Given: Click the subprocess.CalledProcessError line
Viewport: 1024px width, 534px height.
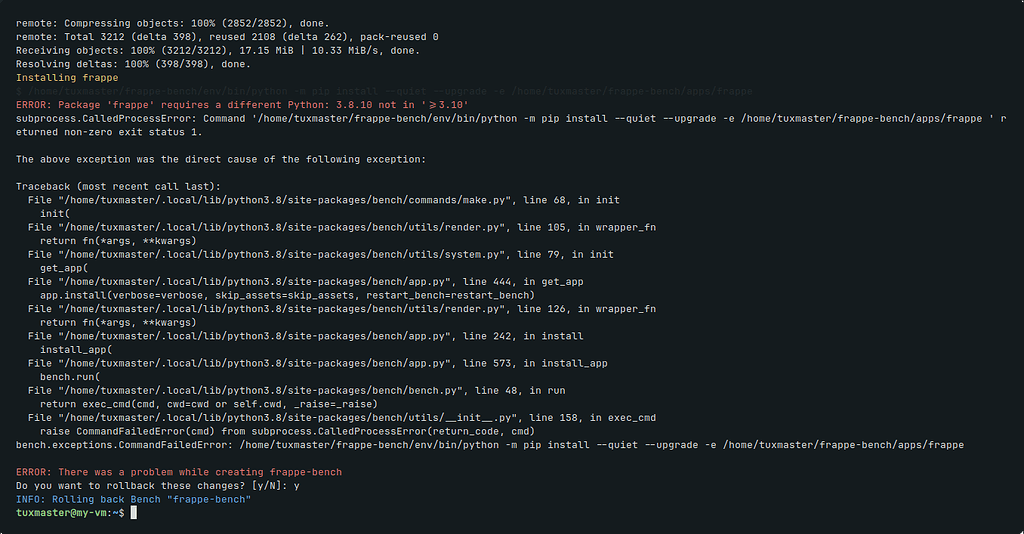Looking at the screenshot, I should click(x=511, y=125).
